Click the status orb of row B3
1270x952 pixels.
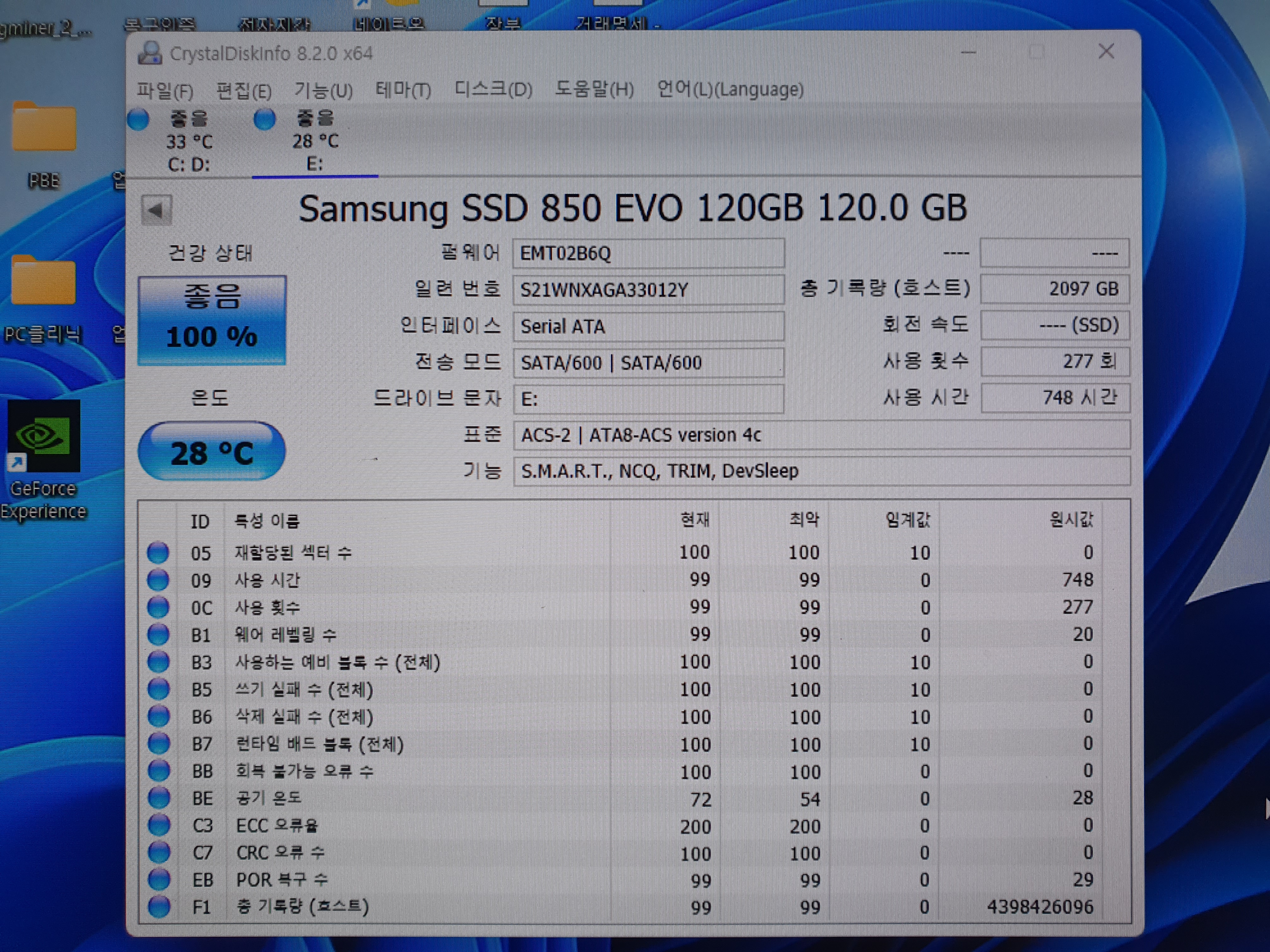[x=158, y=662]
